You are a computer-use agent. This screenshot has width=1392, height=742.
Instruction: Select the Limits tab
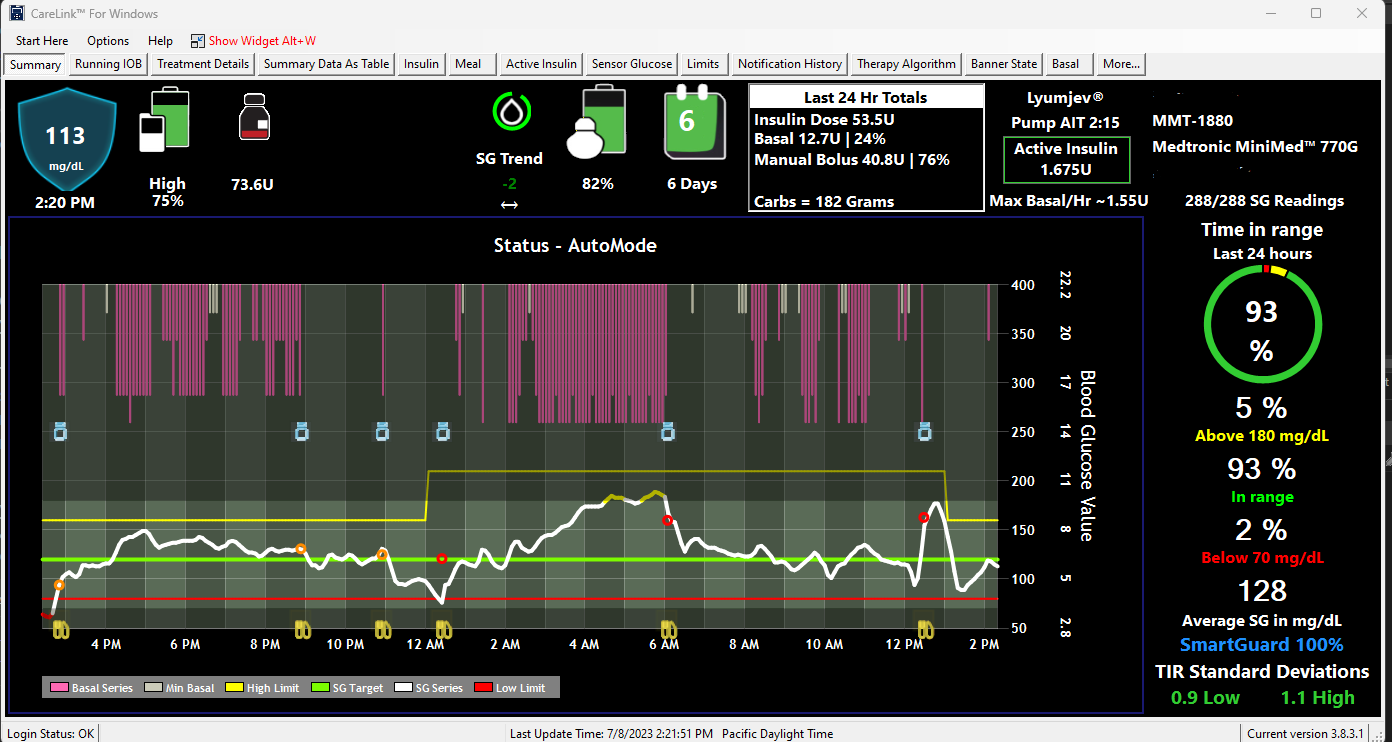click(x=703, y=64)
